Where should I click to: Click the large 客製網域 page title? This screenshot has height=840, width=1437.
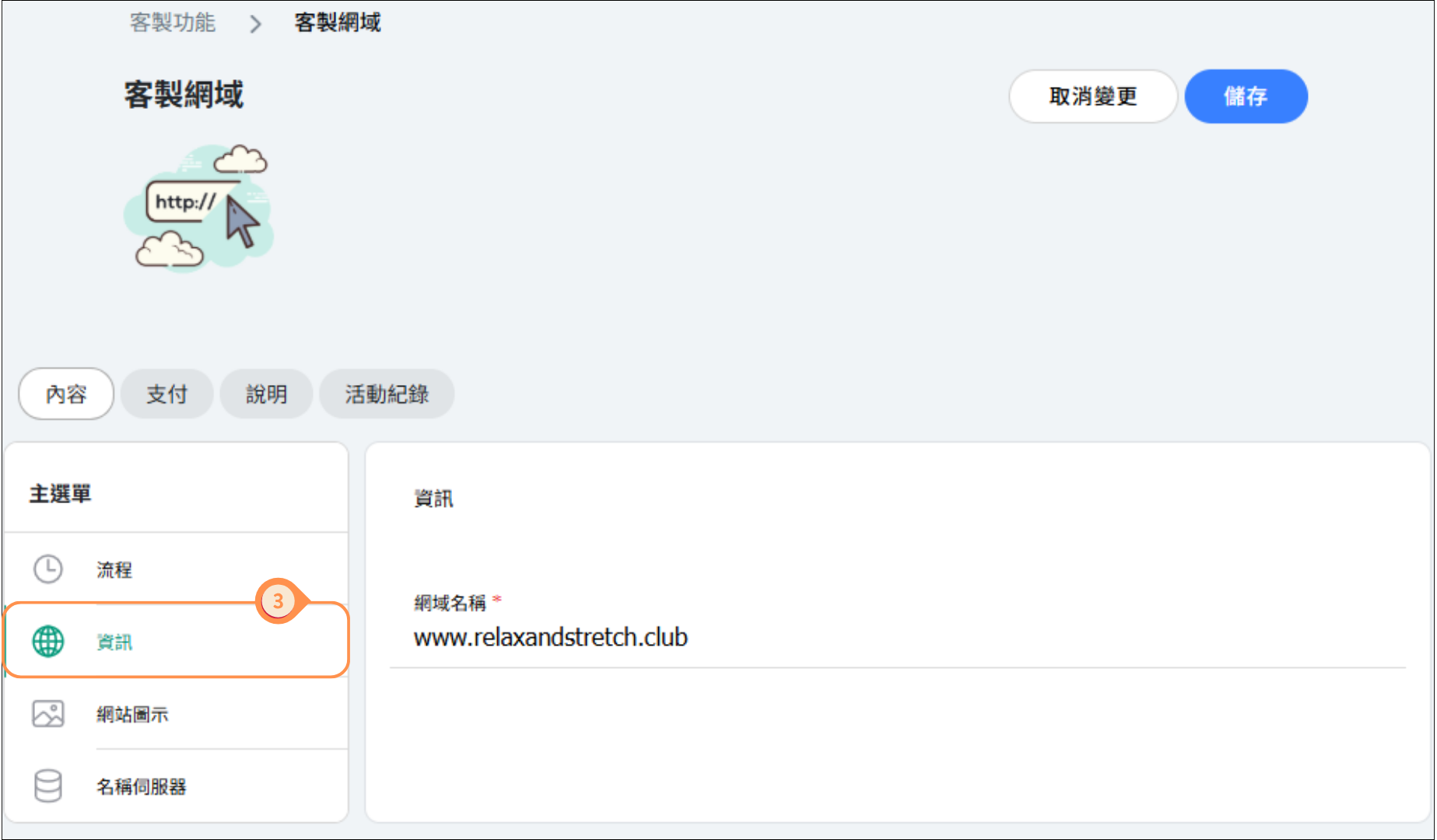(x=184, y=95)
